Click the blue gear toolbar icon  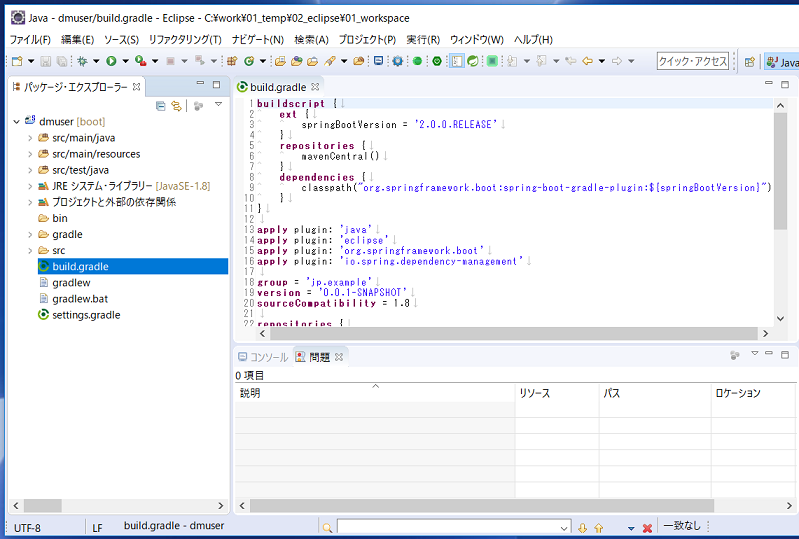click(397, 61)
